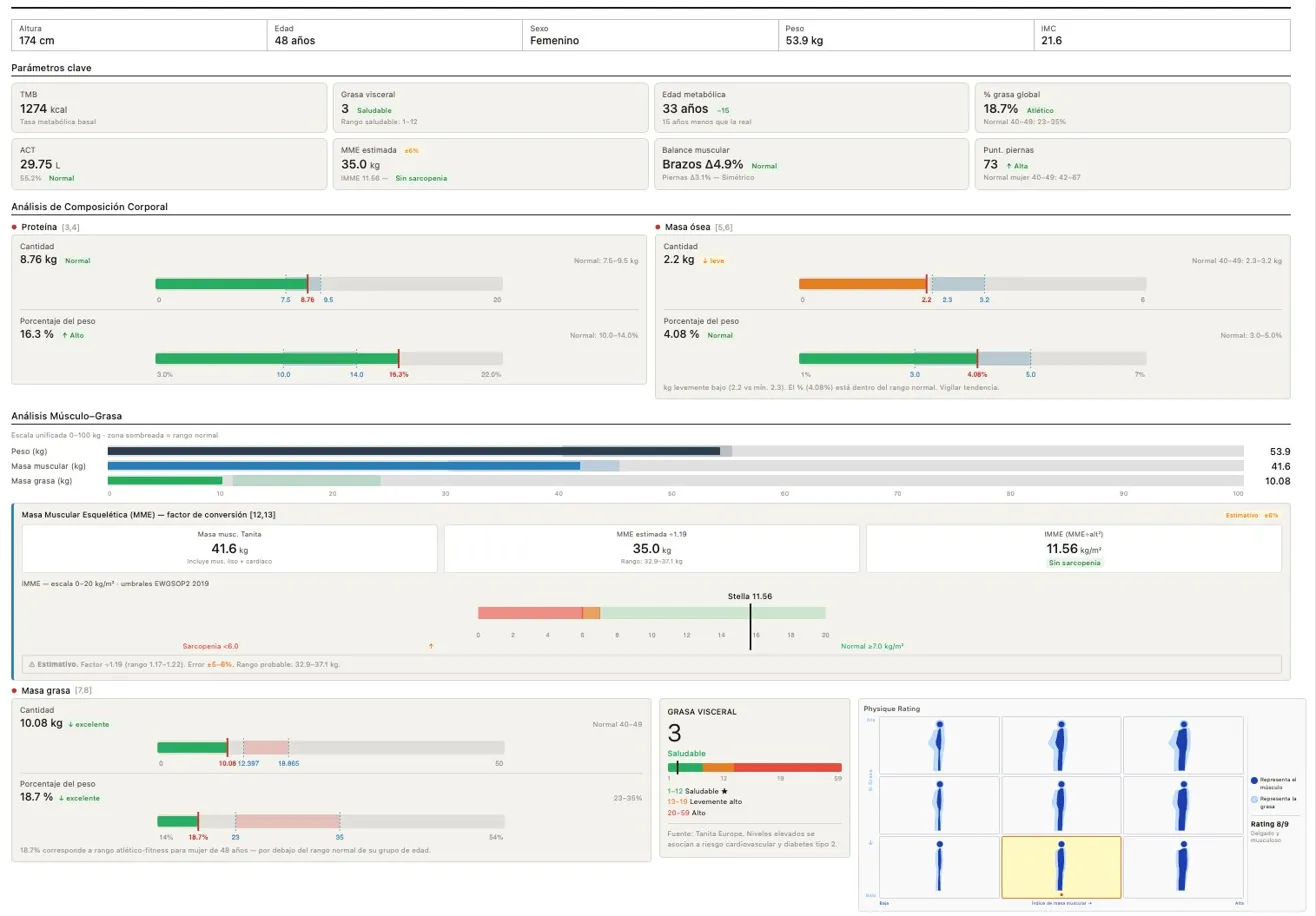Click the center Physique Rating body figure
Viewport: 1316px width, 916px height.
point(1061,805)
